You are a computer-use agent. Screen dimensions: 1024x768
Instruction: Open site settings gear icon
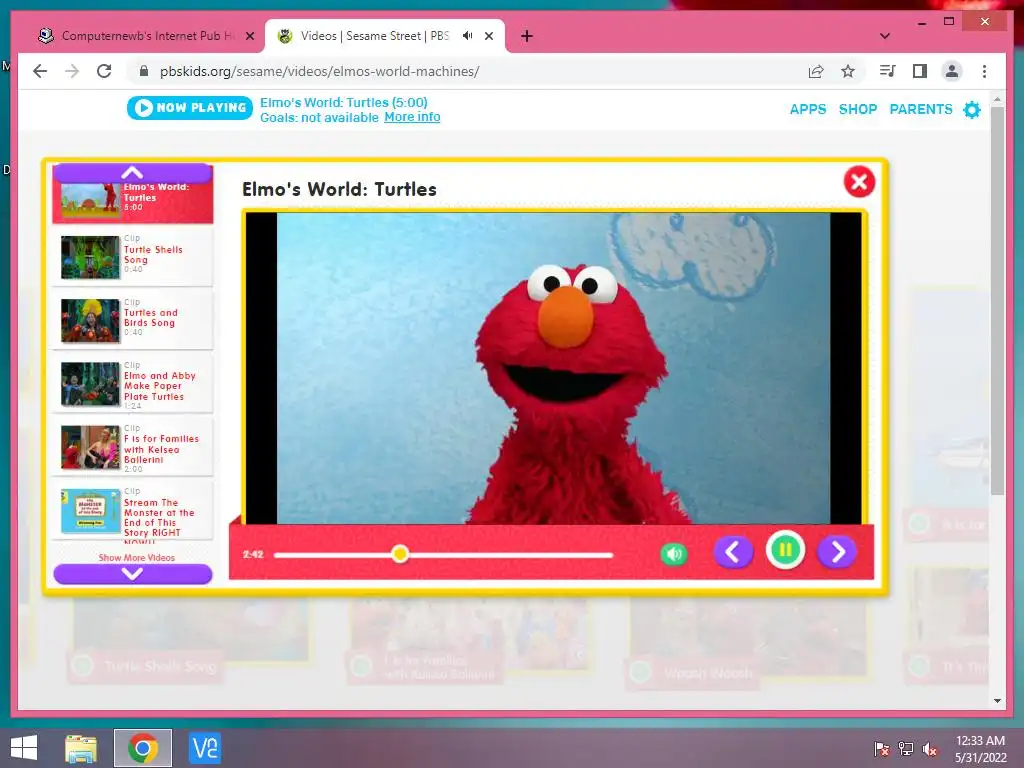[972, 109]
